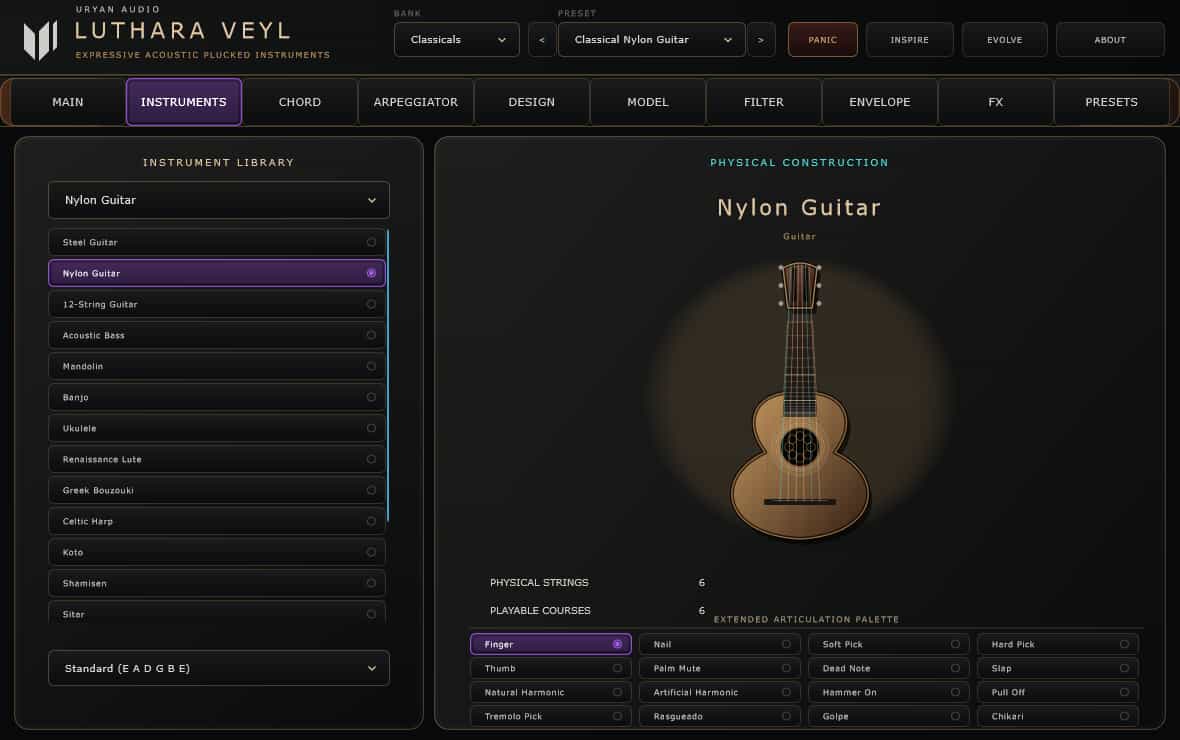The height and width of the screenshot is (740, 1180).
Task: Select Steel Guitar in instrument list
Action: (217, 242)
